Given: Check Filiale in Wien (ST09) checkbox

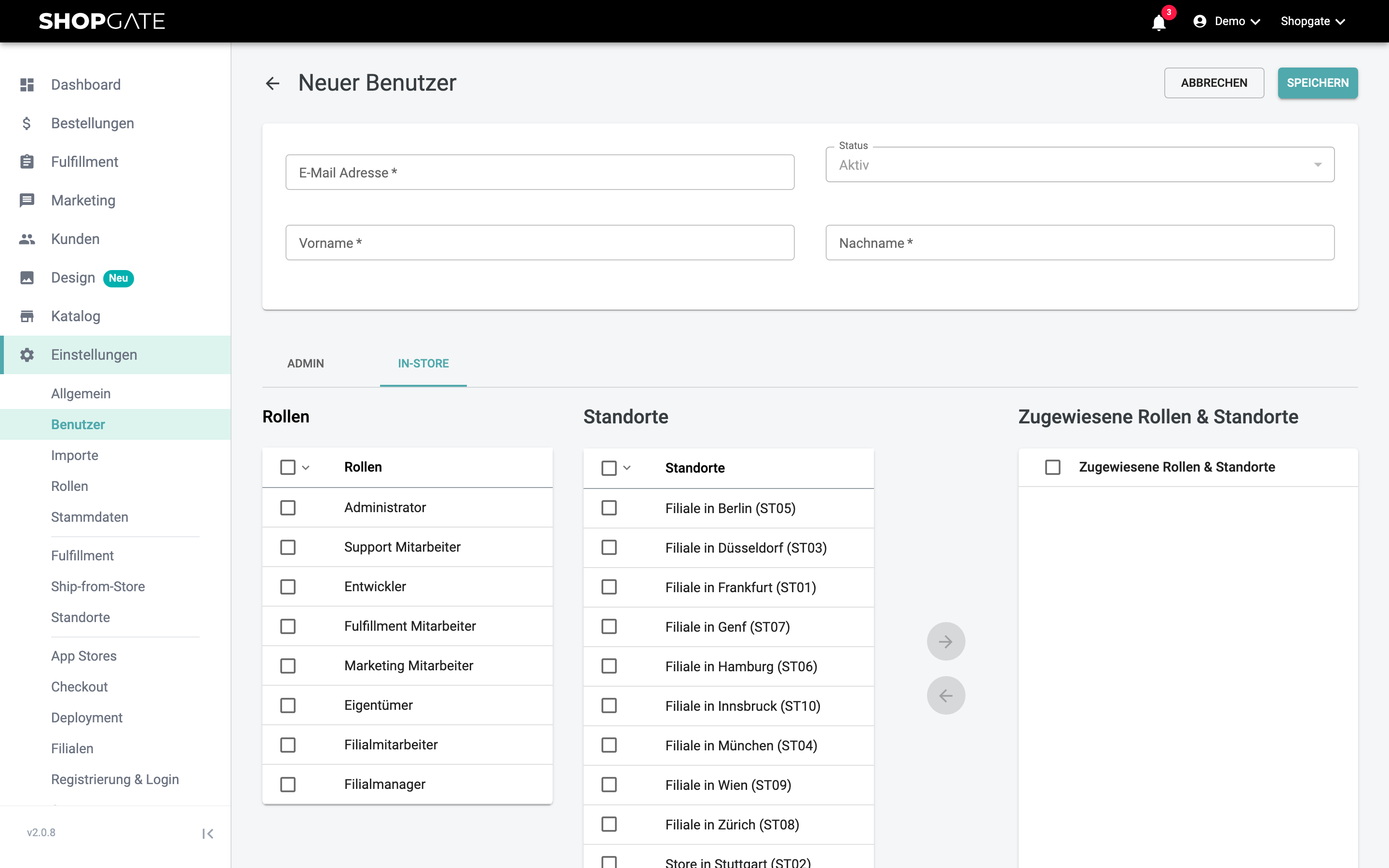Looking at the screenshot, I should 609,785.
